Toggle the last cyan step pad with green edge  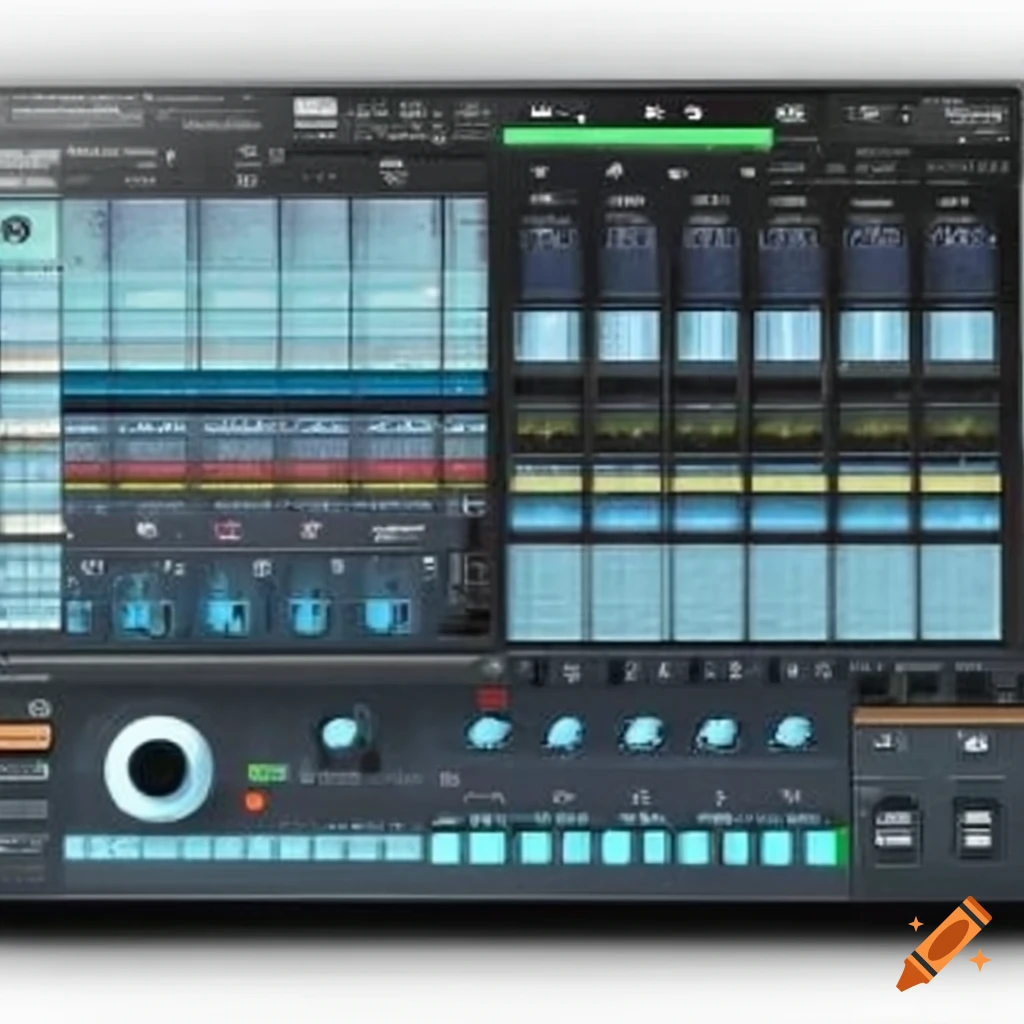tap(824, 848)
